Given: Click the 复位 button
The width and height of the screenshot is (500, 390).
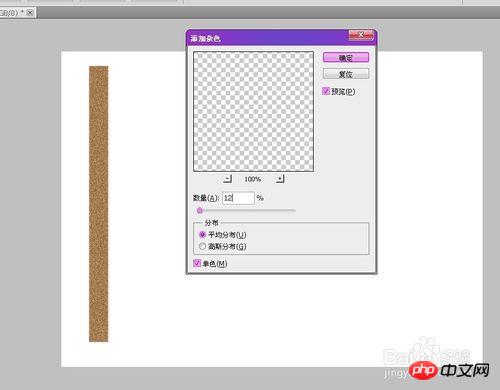Looking at the screenshot, I should (346, 74).
